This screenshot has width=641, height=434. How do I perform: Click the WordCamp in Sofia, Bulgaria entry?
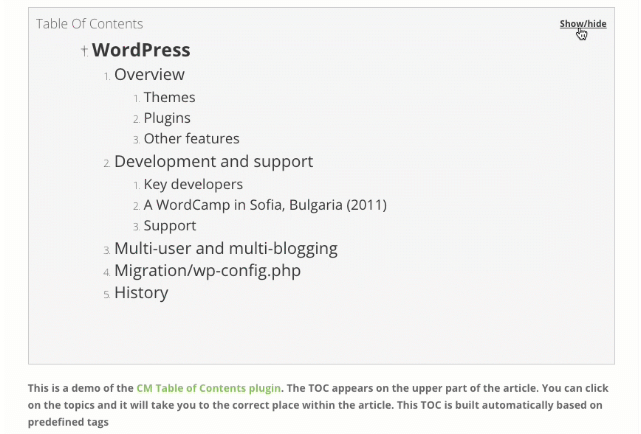click(265, 205)
